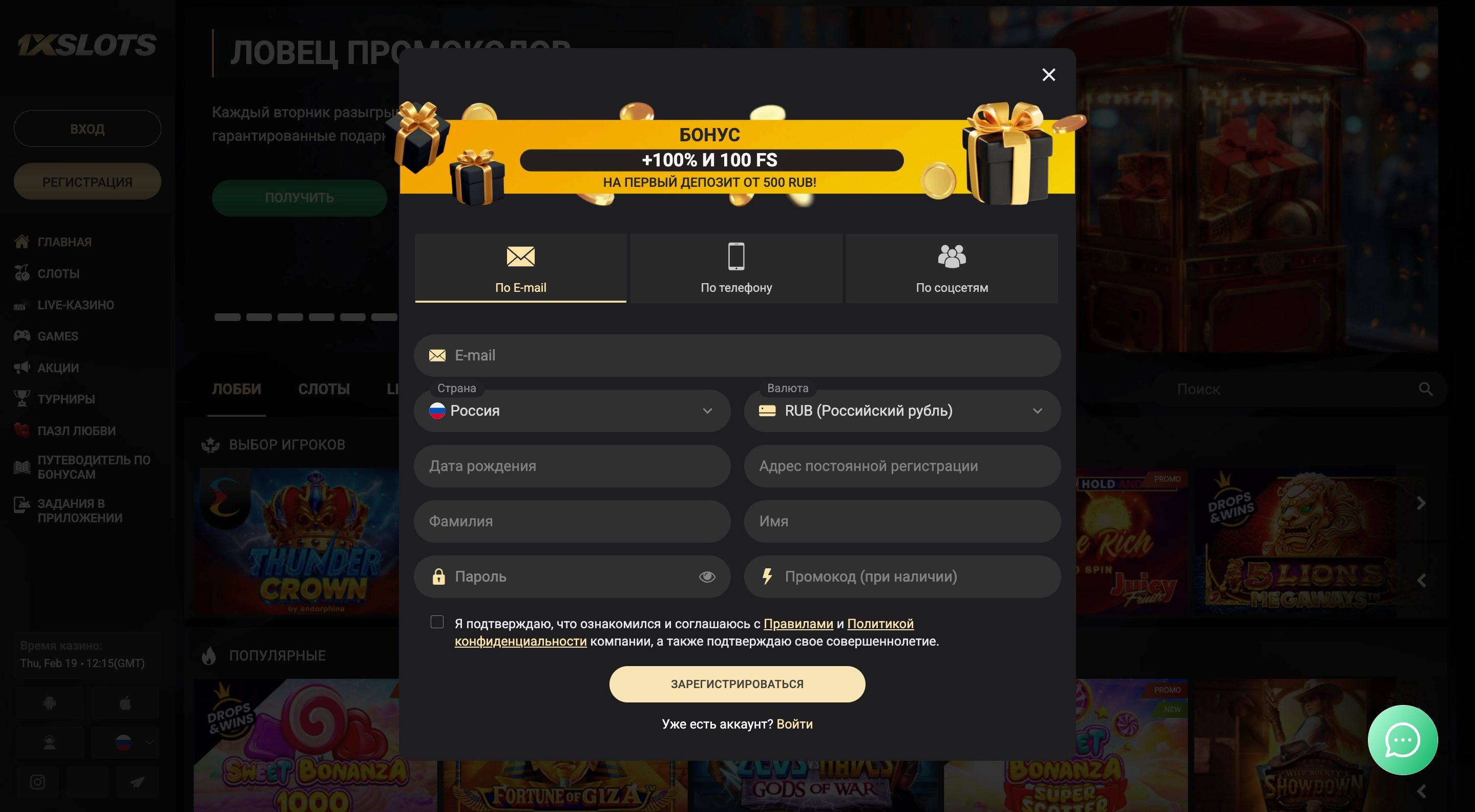Click the Промокод input field
Viewport: 1475px width, 812px height.
902,576
